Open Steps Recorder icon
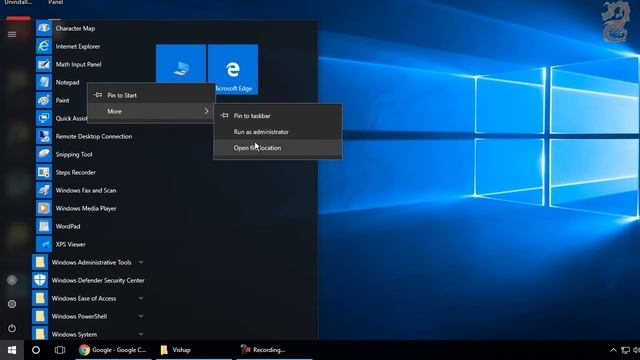The image size is (640, 360). click(44, 172)
